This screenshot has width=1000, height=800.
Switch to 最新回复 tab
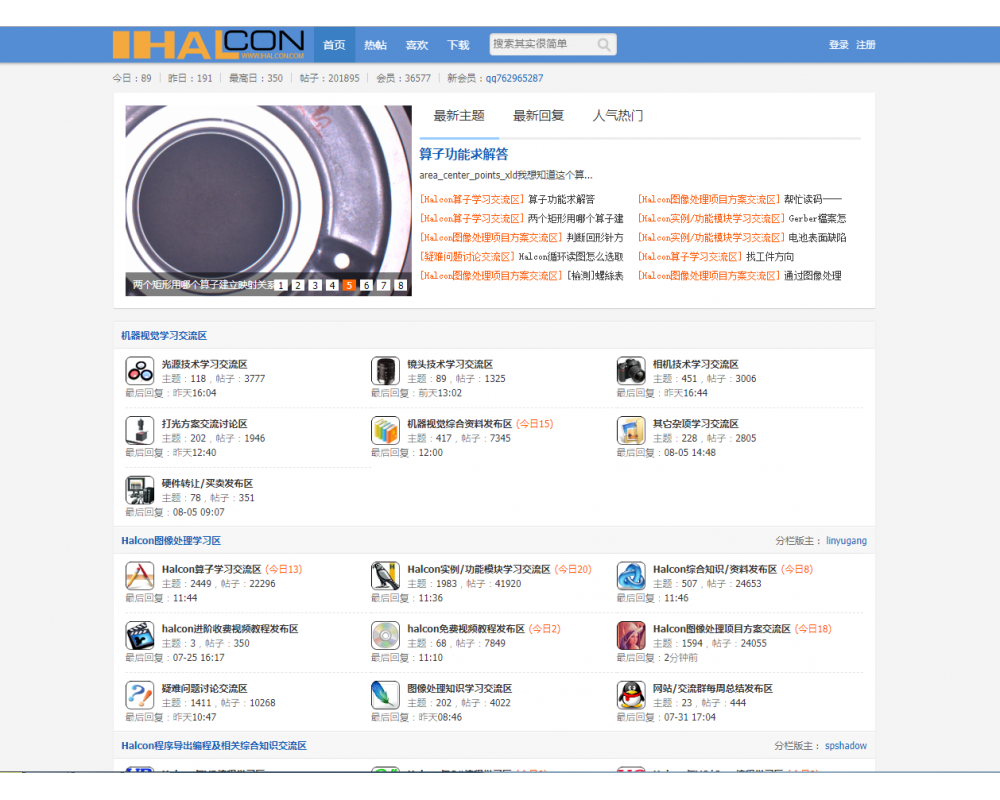(538, 115)
